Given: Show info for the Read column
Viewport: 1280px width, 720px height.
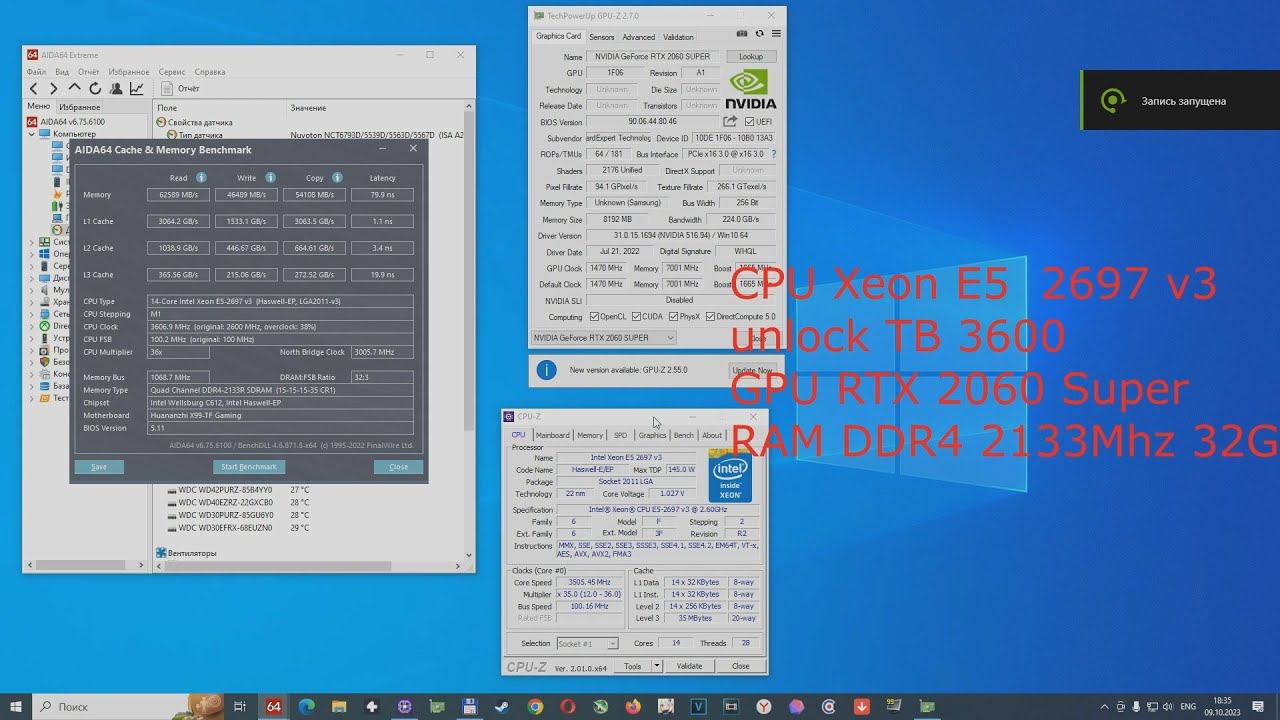Looking at the screenshot, I should [201, 177].
